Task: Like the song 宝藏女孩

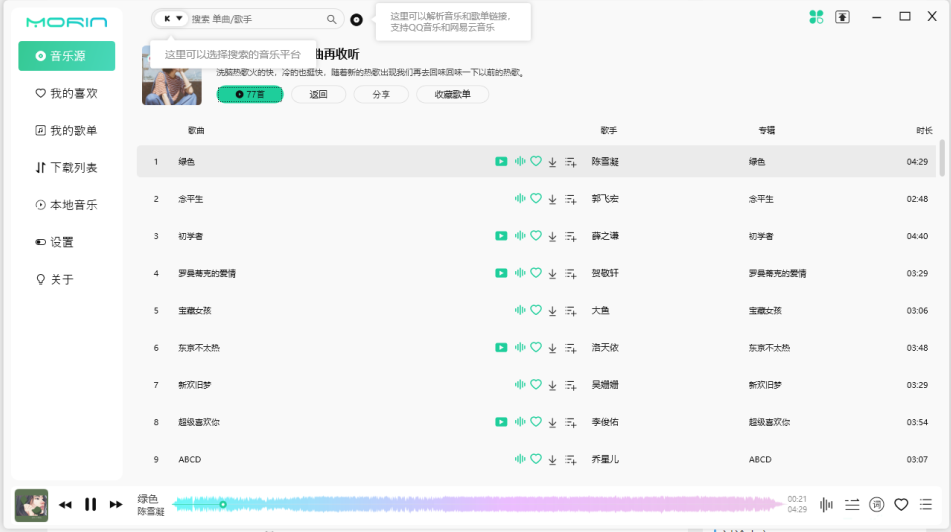Action: point(536,310)
